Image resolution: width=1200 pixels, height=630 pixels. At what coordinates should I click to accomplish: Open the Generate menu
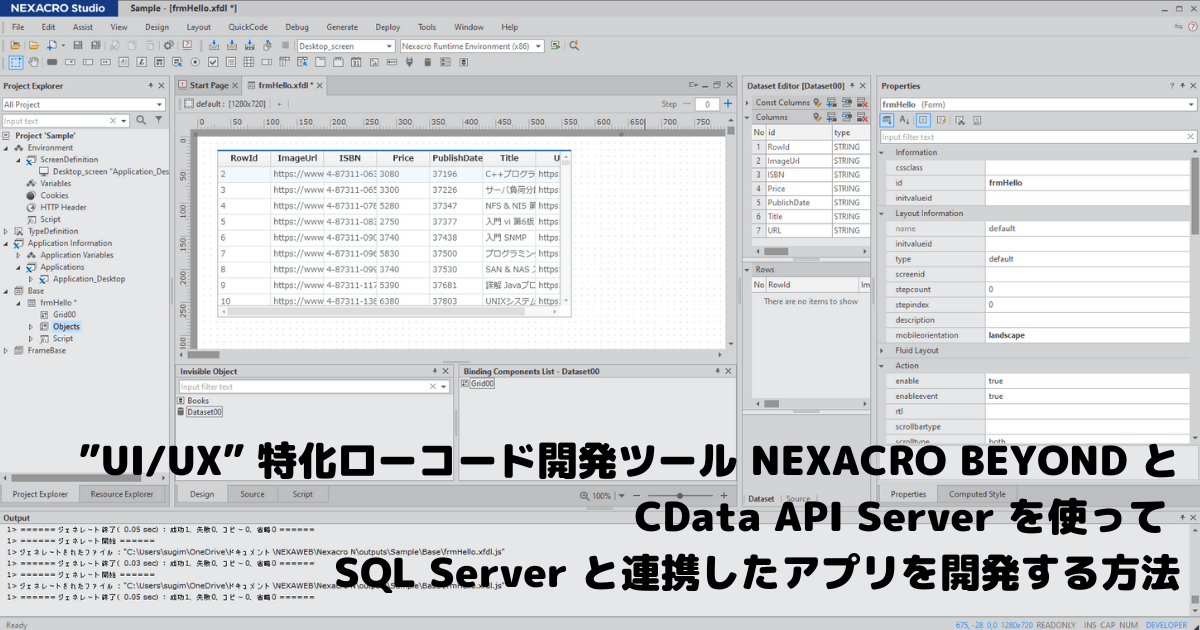point(341,27)
